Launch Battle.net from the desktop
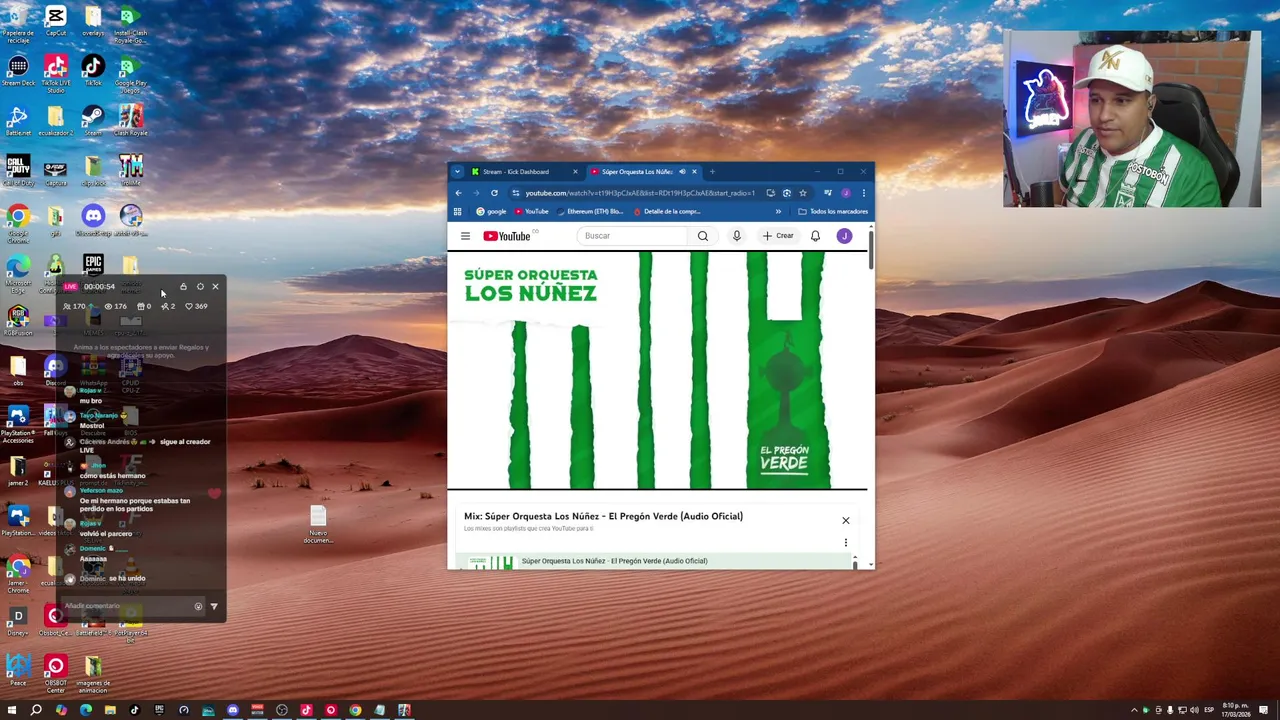 pyautogui.click(x=18, y=122)
